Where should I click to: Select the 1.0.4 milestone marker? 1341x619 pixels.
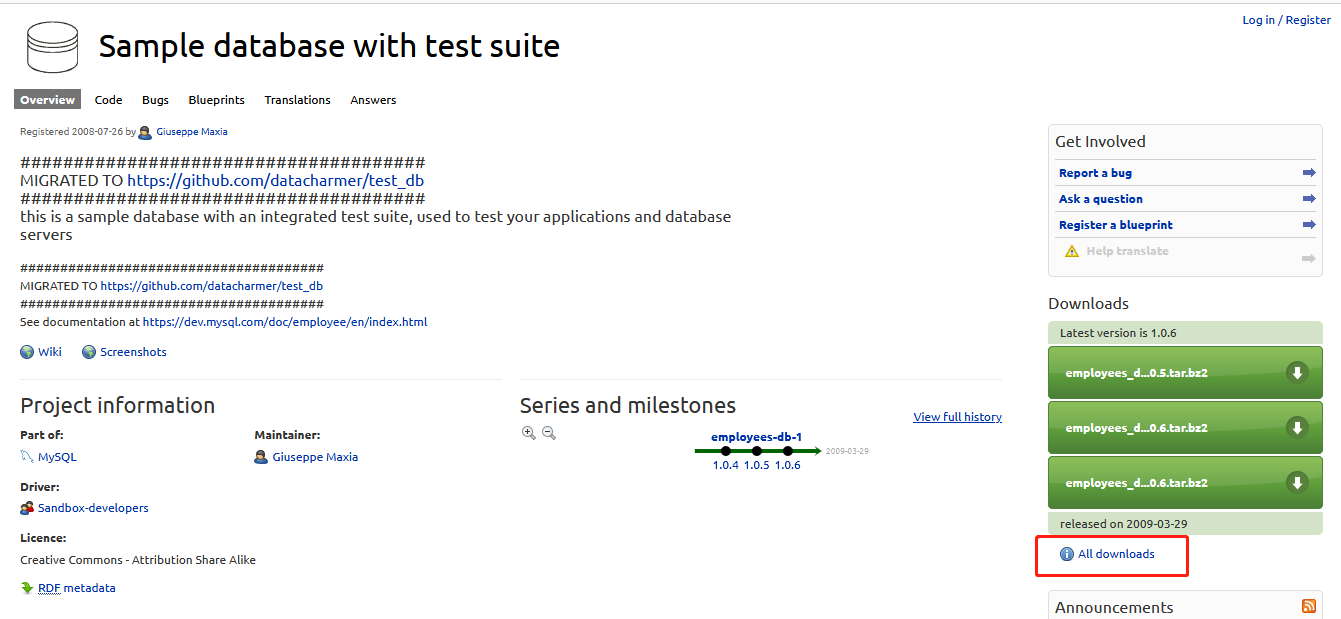pos(726,451)
